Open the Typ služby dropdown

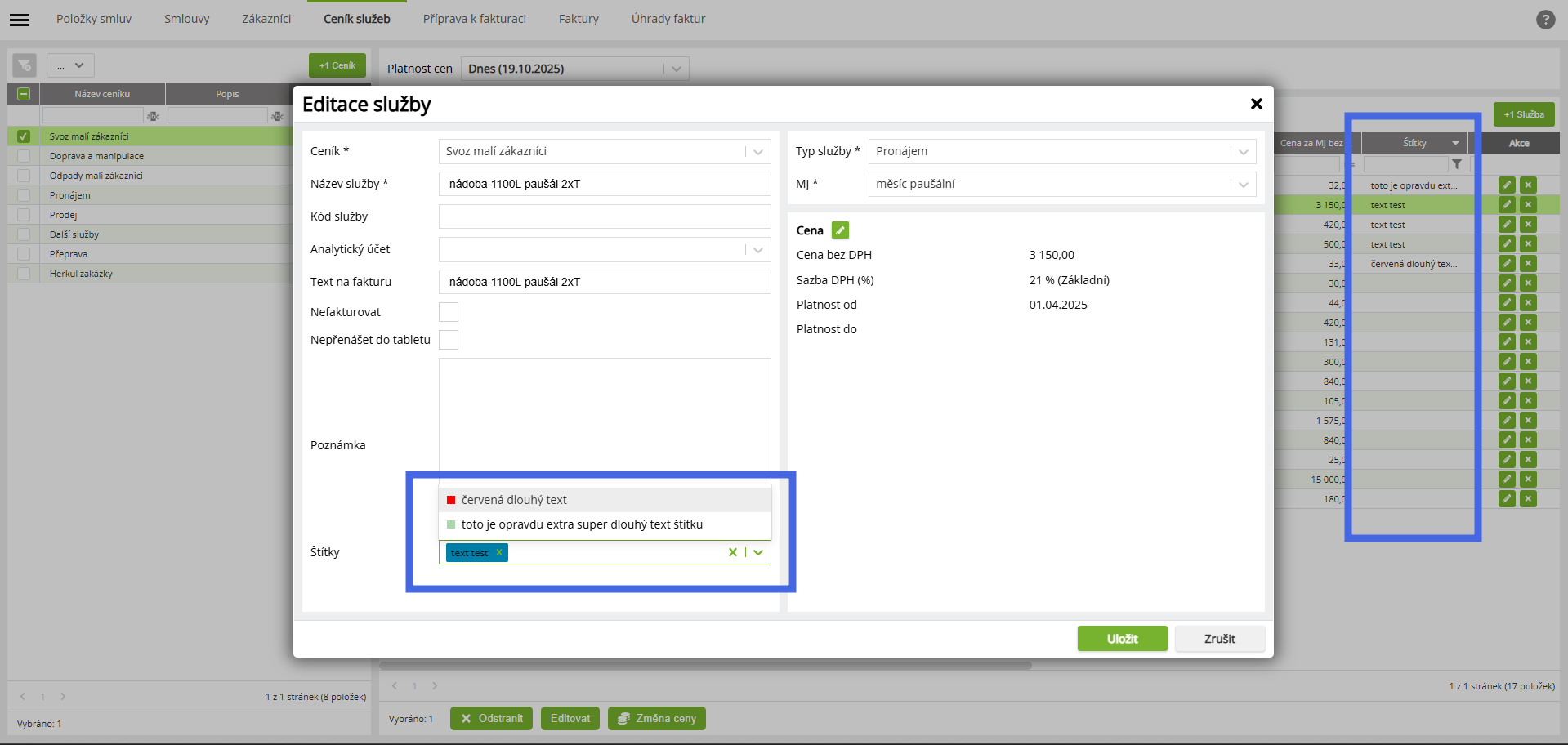(x=1243, y=152)
